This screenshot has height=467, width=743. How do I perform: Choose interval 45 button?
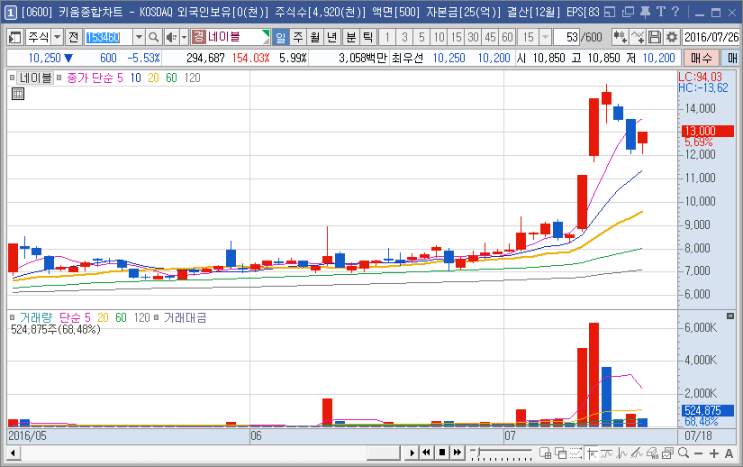(490, 37)
